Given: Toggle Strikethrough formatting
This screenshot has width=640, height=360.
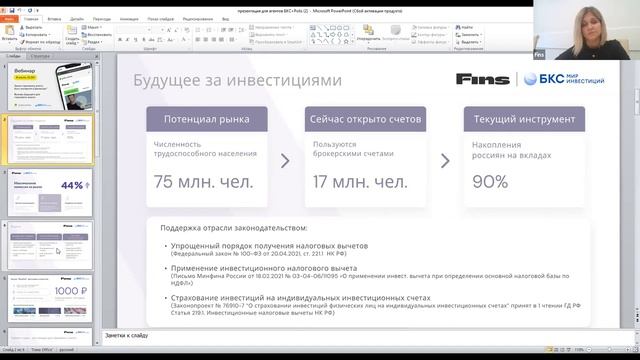Looking at the screenshot, I should [151, 40].
